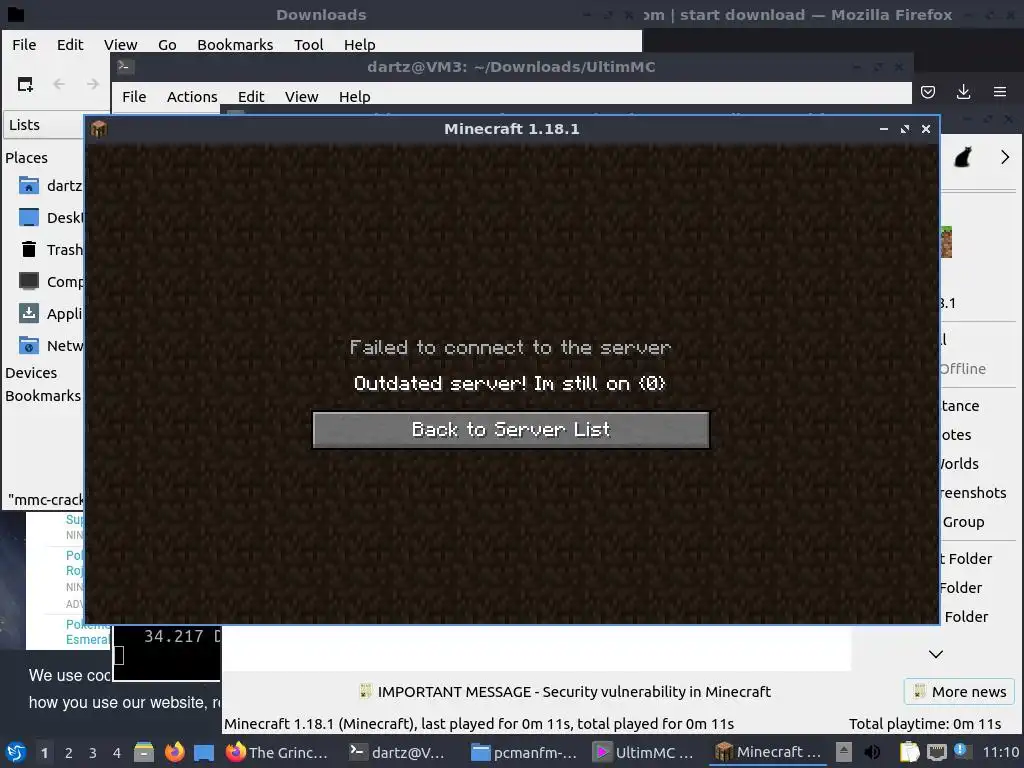Click the update notification tray icon

coord(961,751)
